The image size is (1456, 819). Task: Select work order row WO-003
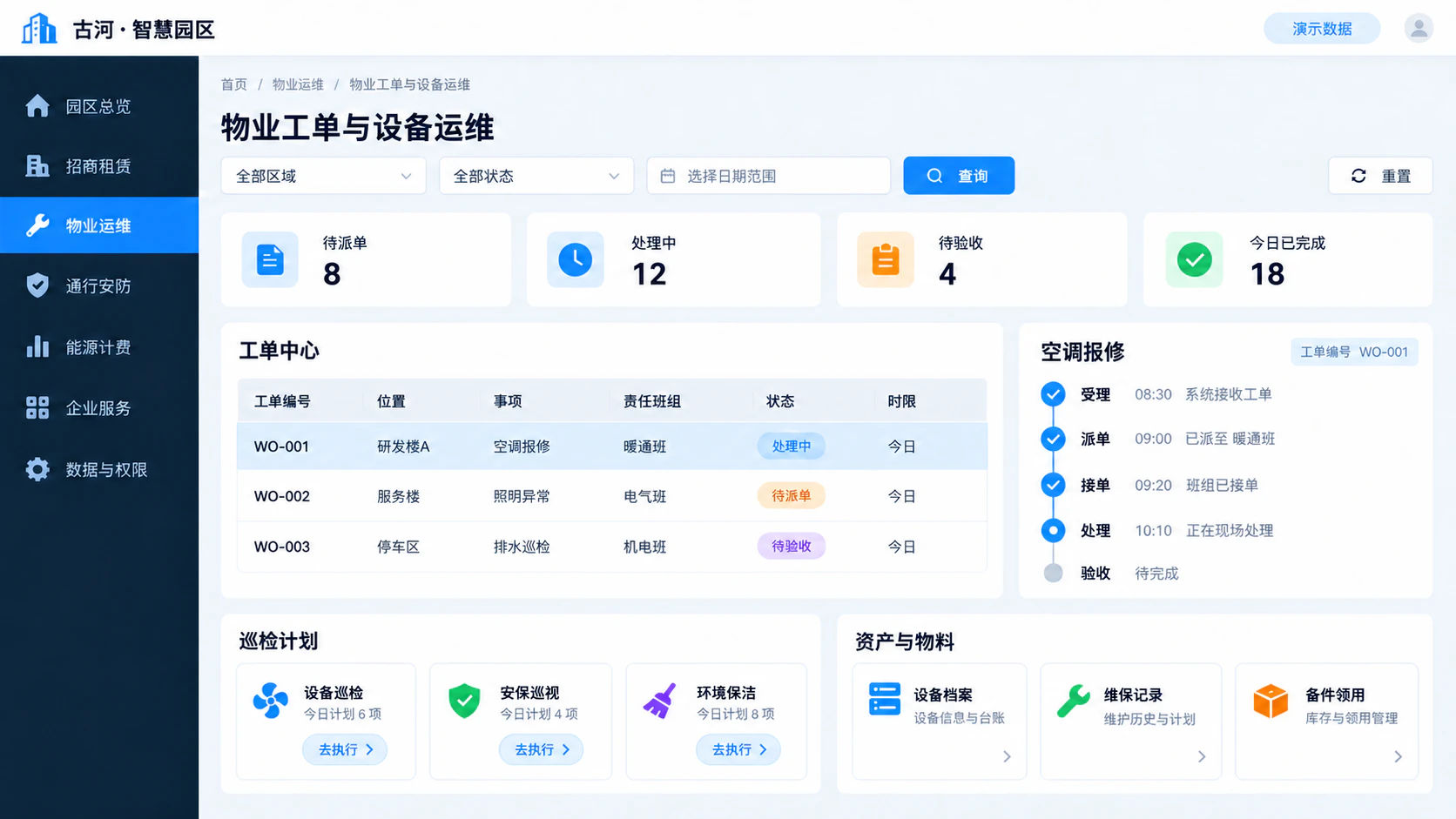click(612, 547)
